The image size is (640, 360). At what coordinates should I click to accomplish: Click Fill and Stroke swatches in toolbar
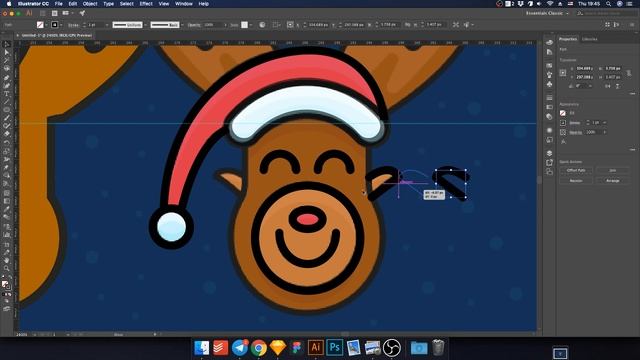point(6,284)
